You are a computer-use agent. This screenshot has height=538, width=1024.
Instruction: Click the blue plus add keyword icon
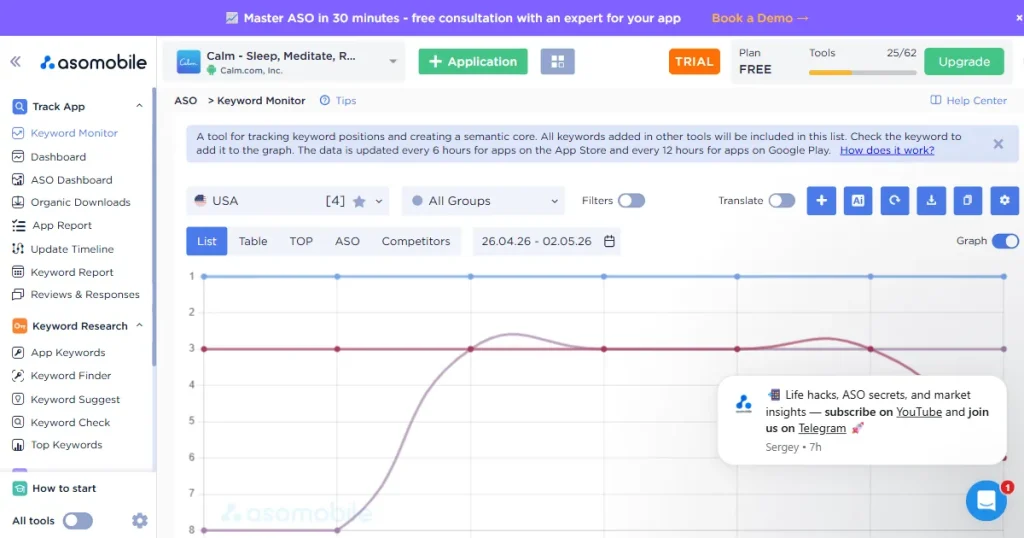pyautogui.click(x=821, y=200)
